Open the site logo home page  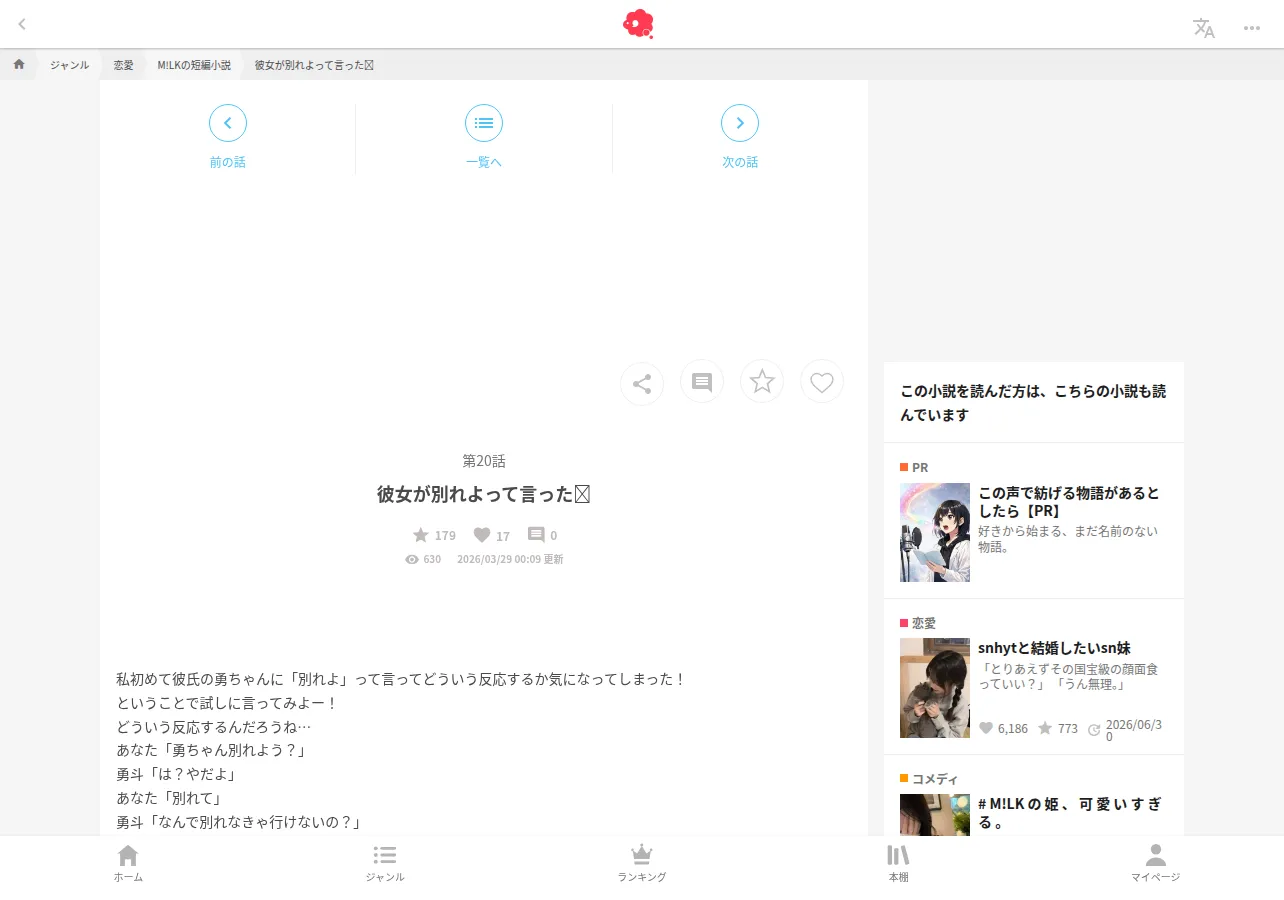pos(638,24)
